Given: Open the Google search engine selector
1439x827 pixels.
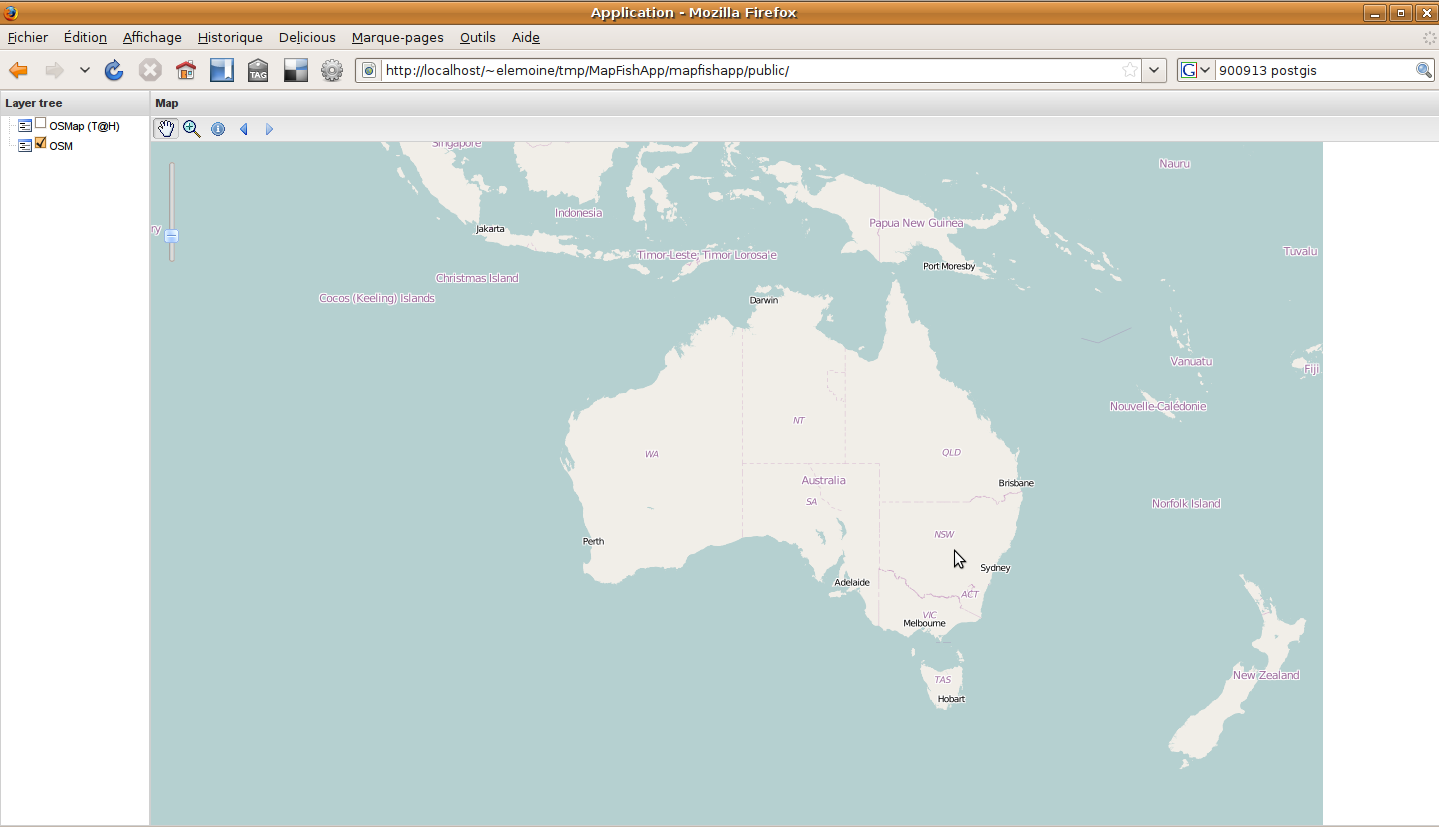Looking at the screenshot, I should coord(1196,70).
